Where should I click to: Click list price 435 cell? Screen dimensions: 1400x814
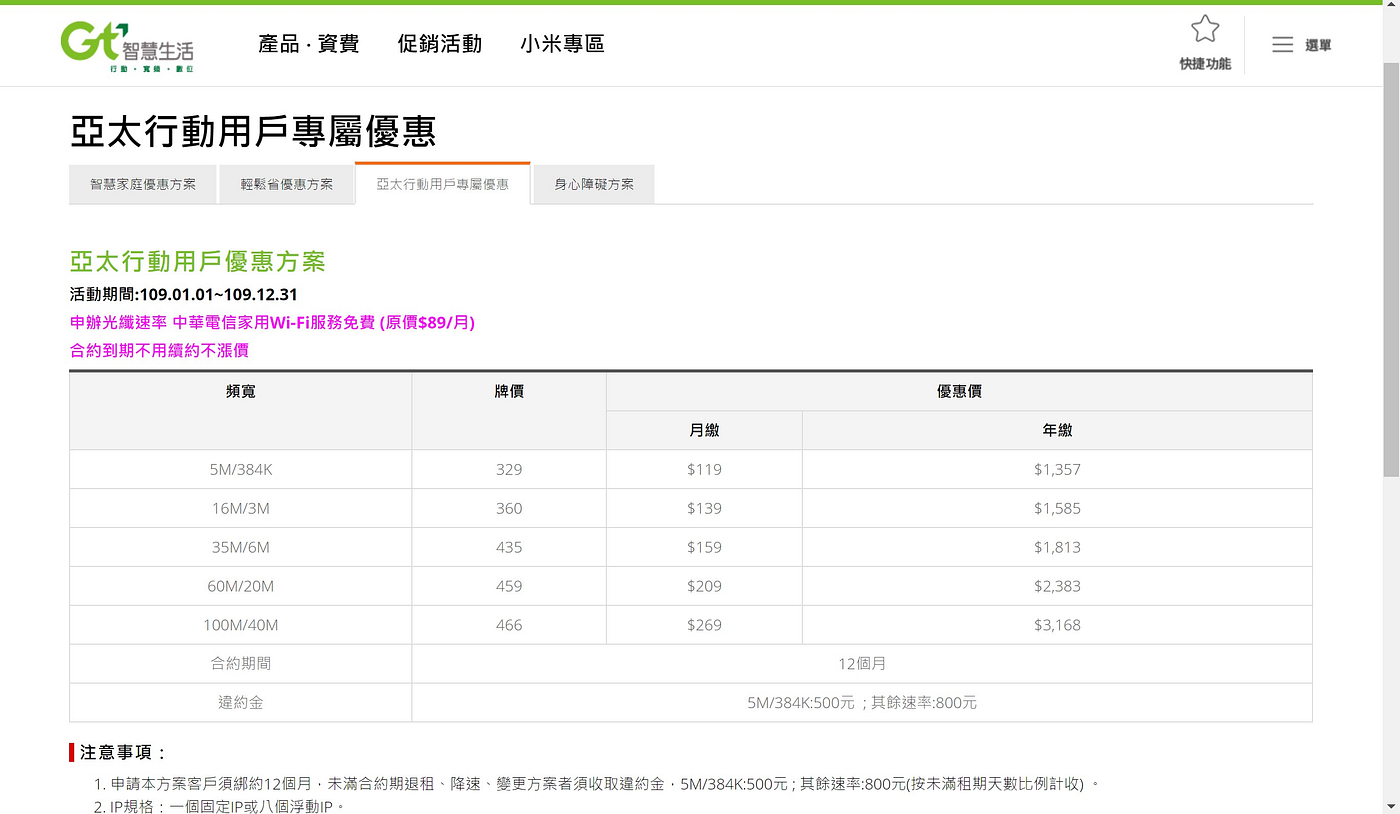pos(509,548)
